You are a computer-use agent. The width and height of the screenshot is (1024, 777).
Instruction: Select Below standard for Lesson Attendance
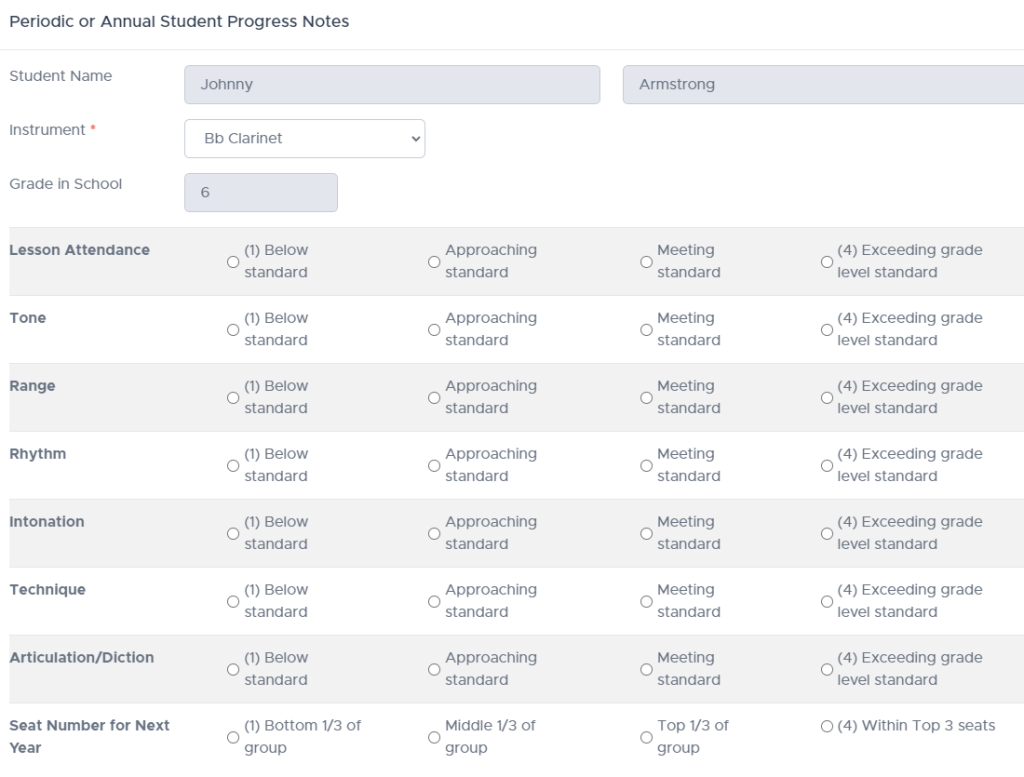233,262
